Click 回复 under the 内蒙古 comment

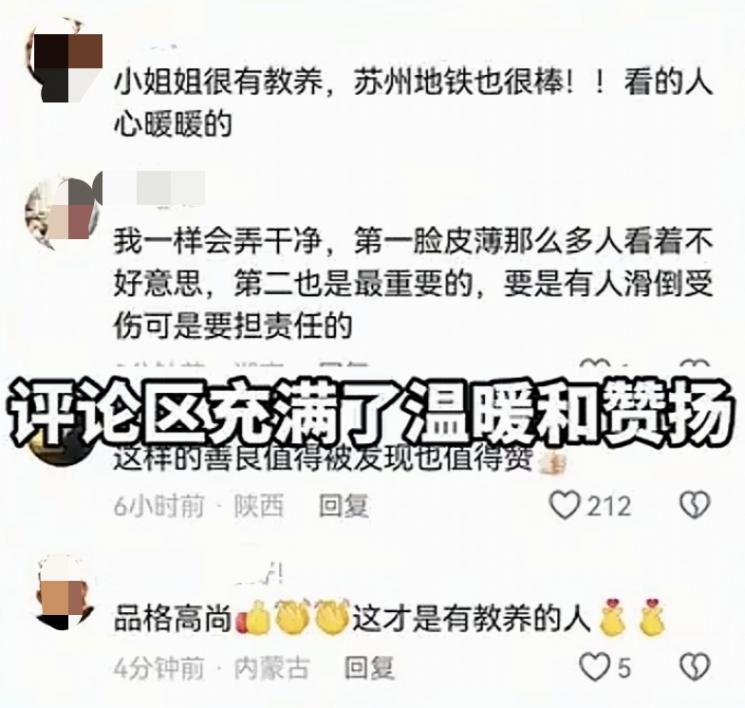click(369, 667)
